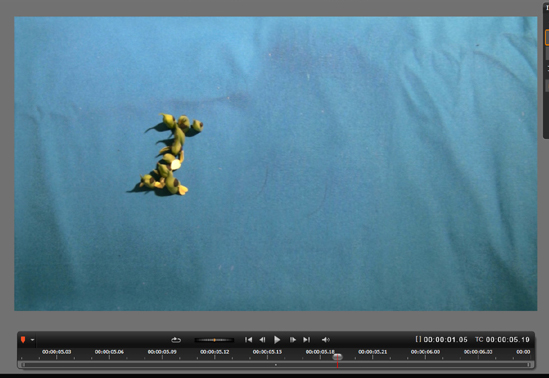
Task: Toggle loop playback
Action: 176,340
